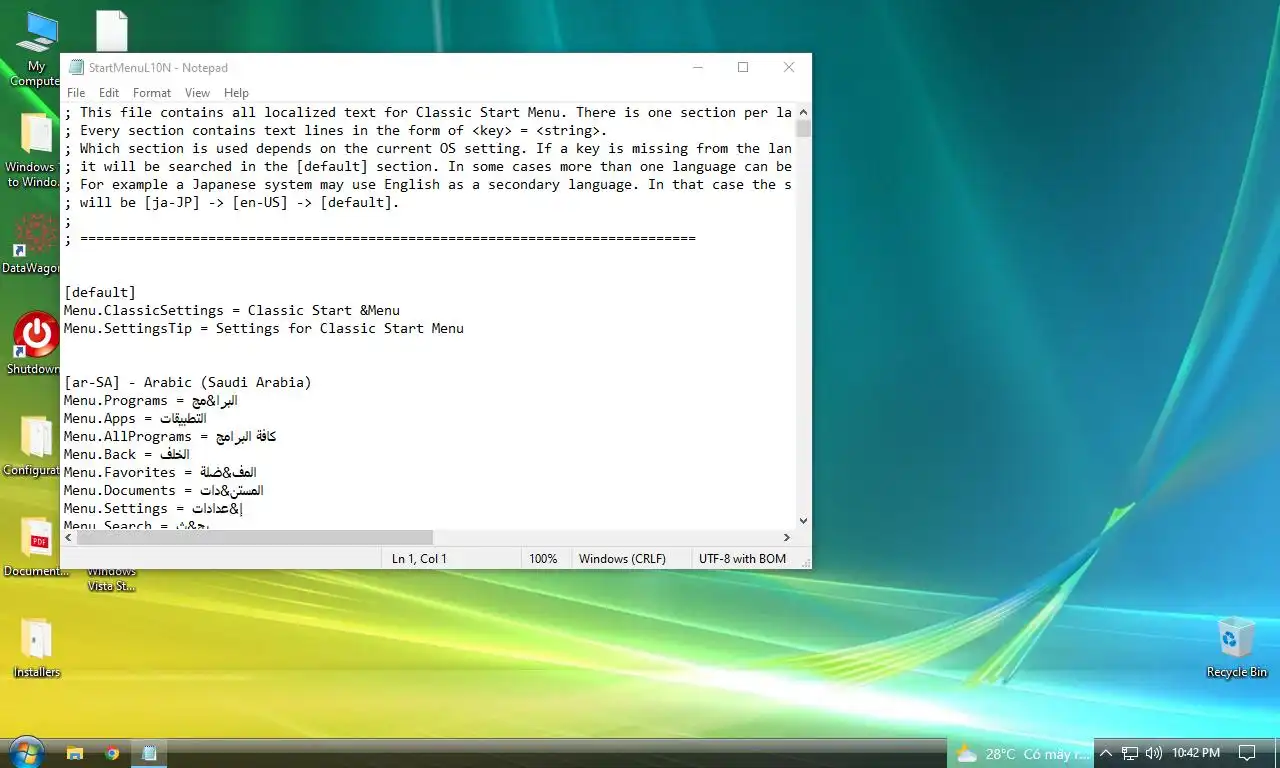Image resolution: width=1280 pixels, height=768 pixels.
Task: Click the horizontal scrollbar thumb
Action: point(255,537)
